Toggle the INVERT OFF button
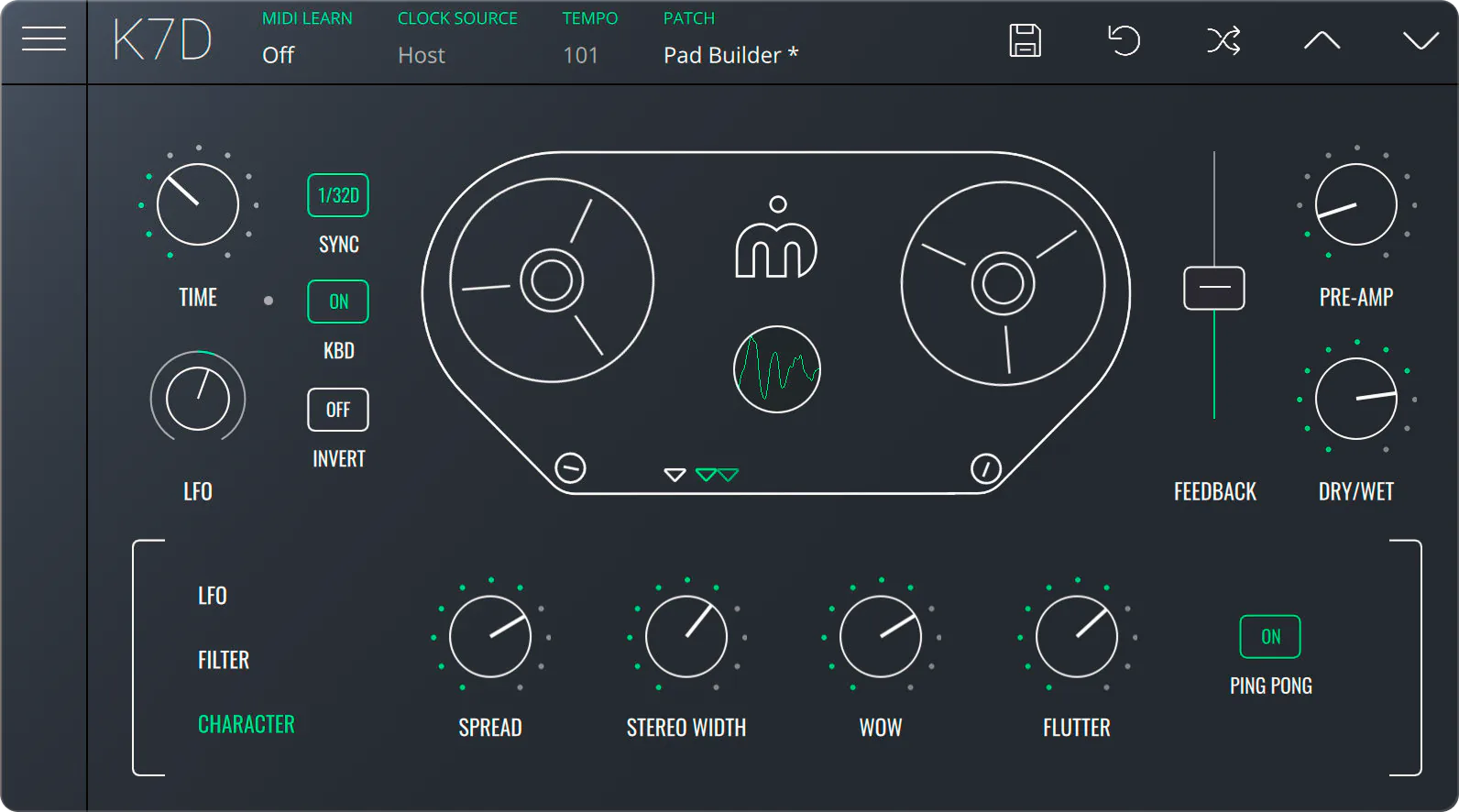This screenshot has height=812, width=1459. (338, 410)
